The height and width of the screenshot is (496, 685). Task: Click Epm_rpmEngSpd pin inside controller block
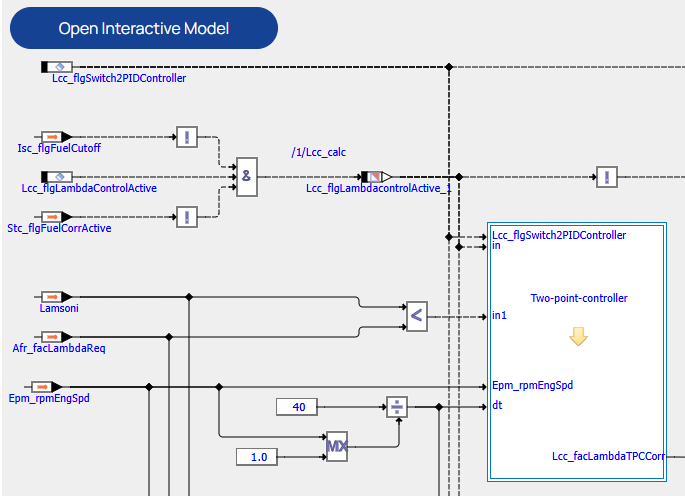click(533, 385)
